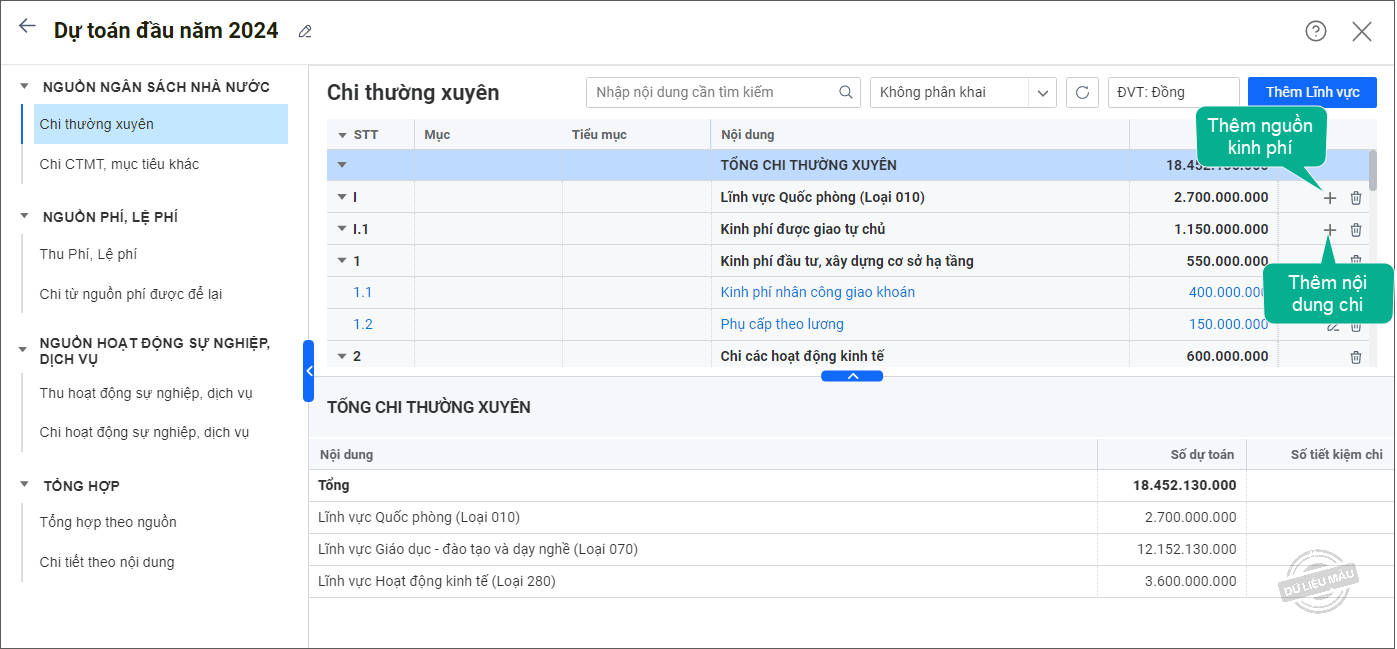1397x649 pixels.
Task: Collapse the NGUỒN PHÍ, LỆ PHÍ section
Action: [x=25, y=217]
